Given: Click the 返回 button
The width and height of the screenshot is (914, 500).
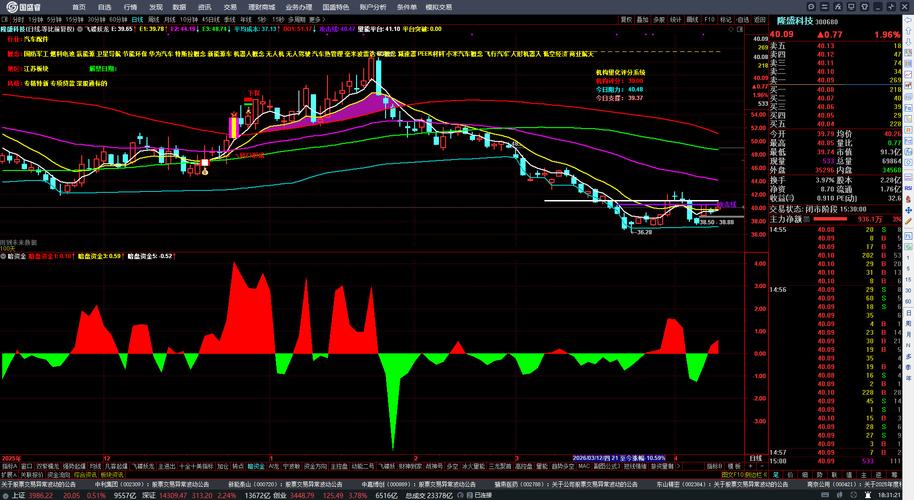Looking at the screenshot, I should [760, 19].
